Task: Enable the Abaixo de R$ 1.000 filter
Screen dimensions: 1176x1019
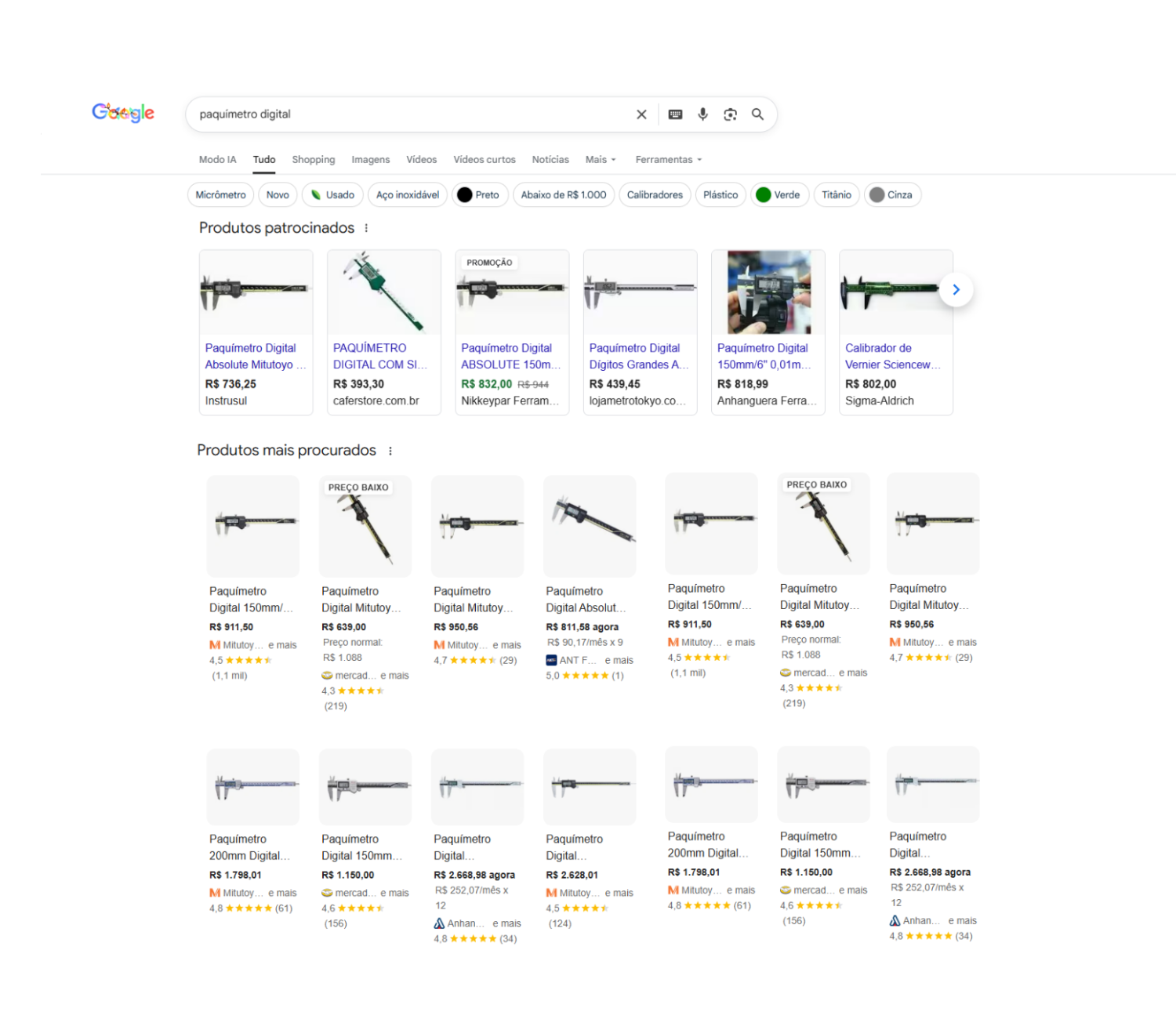Action: click(564, 194)
